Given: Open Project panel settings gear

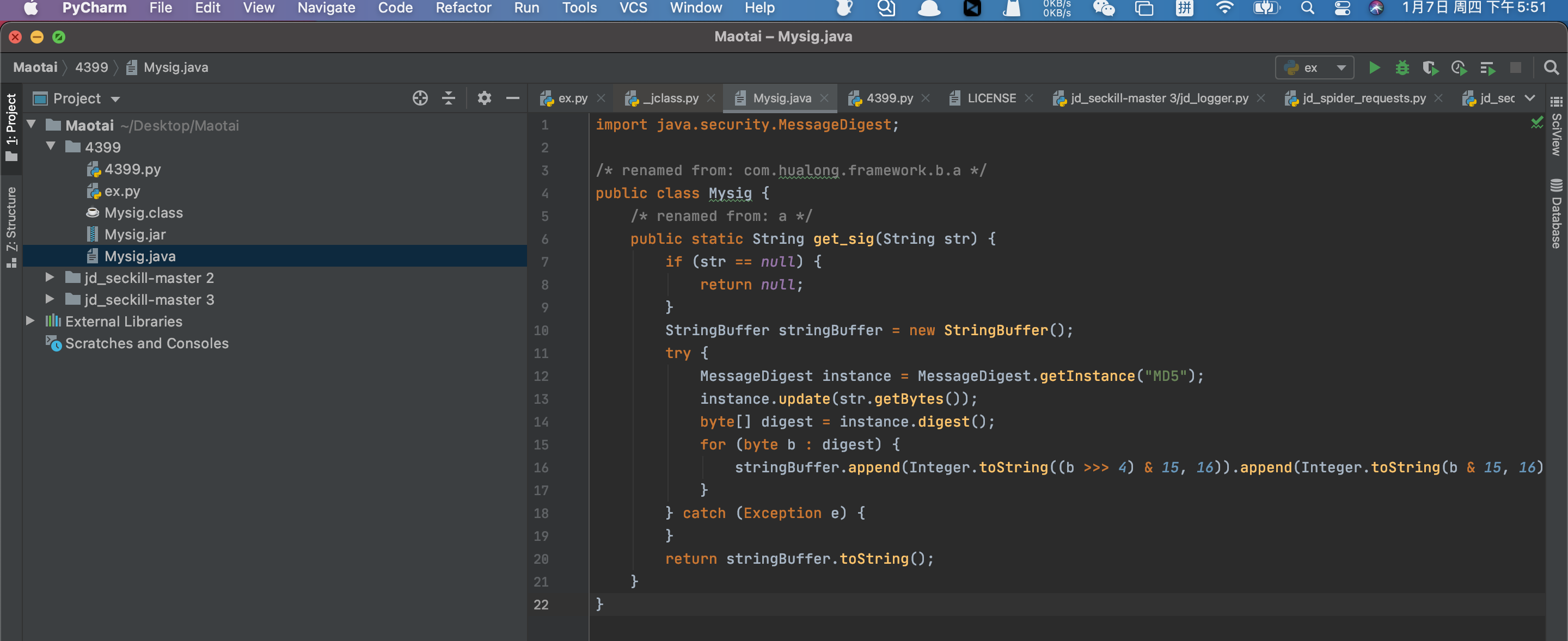Looking at the screenshot, I should 484,98.
